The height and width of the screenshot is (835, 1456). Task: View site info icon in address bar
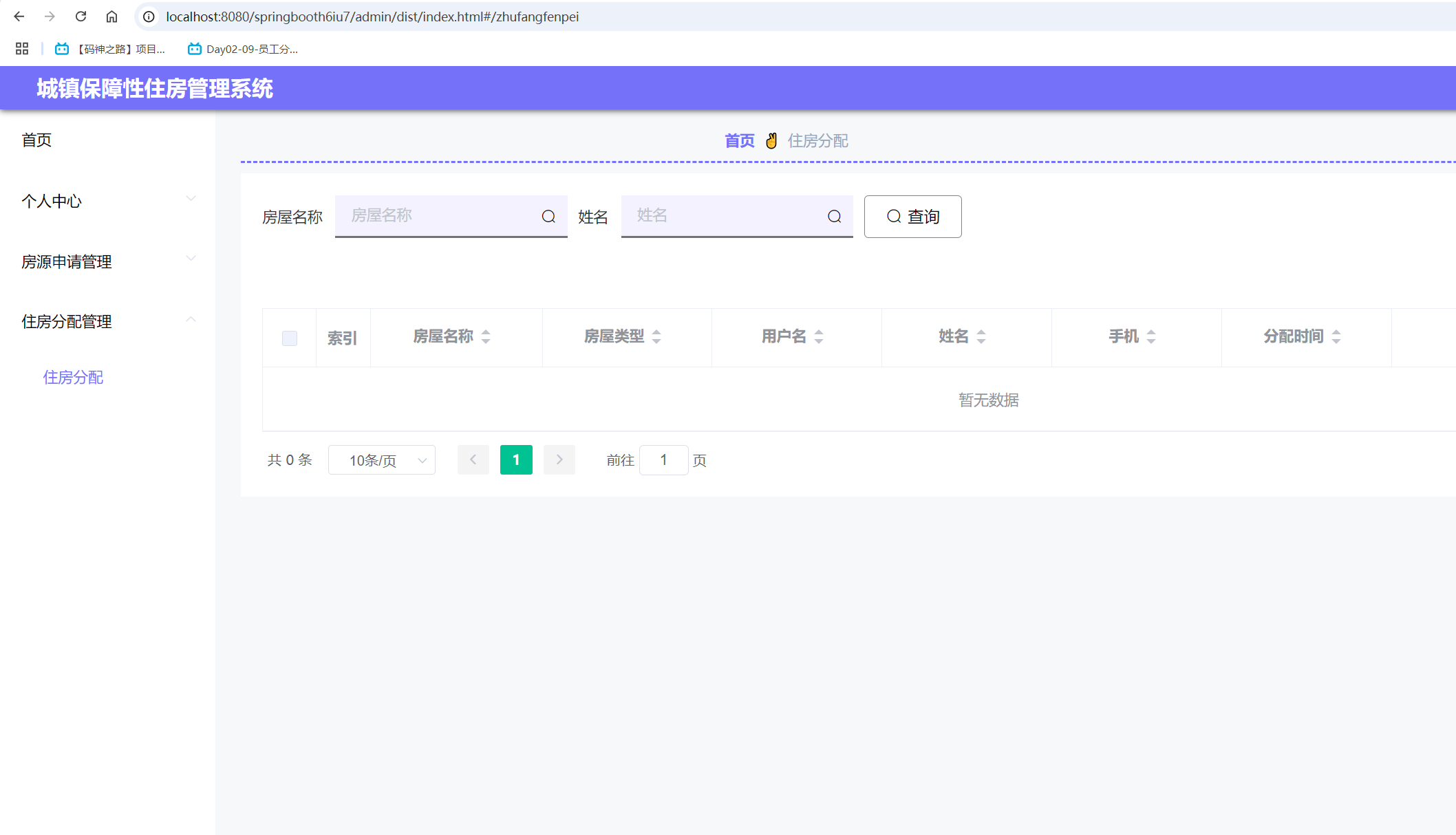coord(149,17)
